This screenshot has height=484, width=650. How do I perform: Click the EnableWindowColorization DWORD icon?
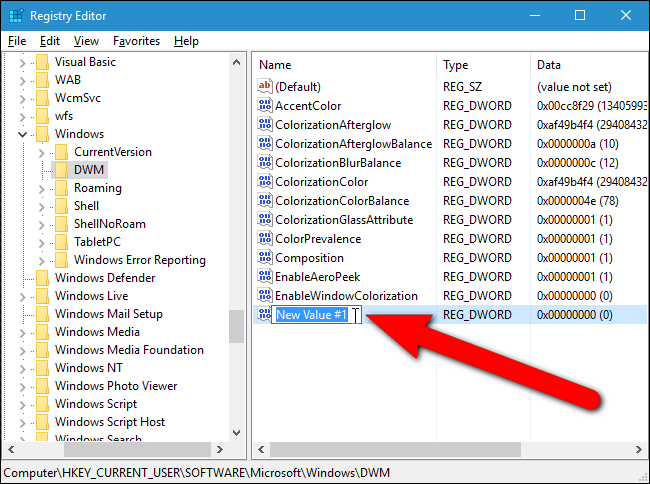click(x=264, y=295)
